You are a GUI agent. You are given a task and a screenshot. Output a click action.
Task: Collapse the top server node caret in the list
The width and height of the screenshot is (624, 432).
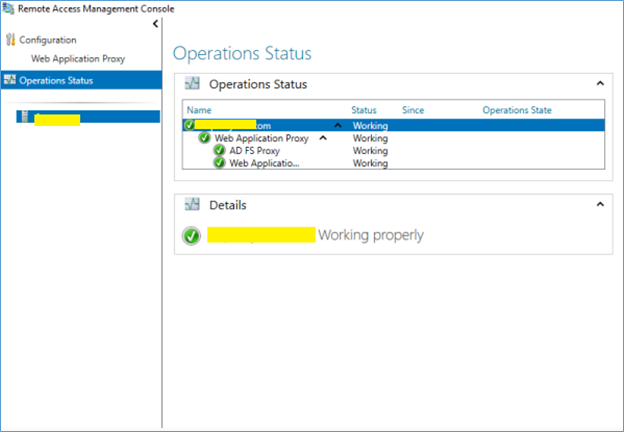337,126
